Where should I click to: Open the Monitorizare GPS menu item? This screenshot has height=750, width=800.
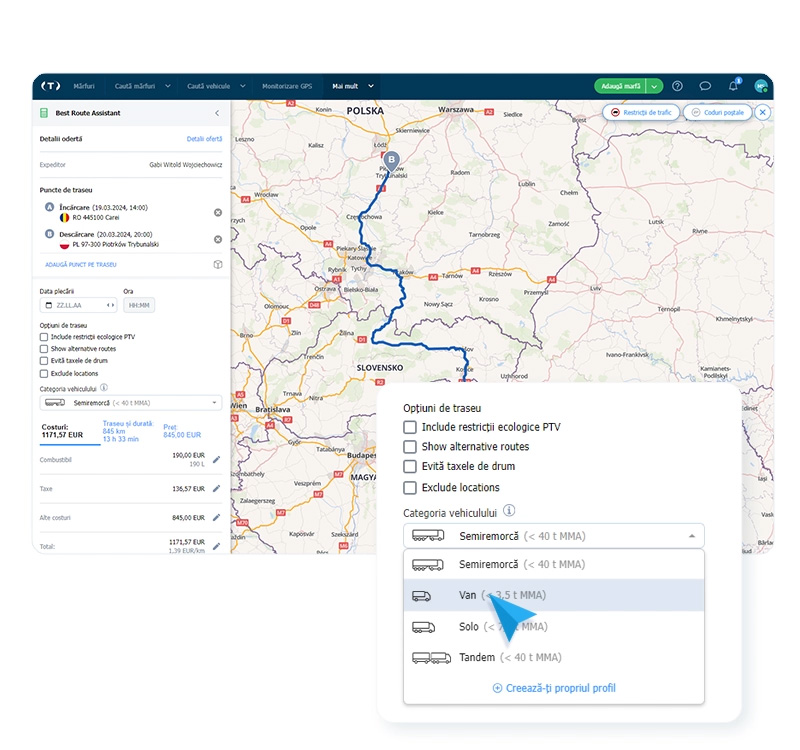[287, 86]
